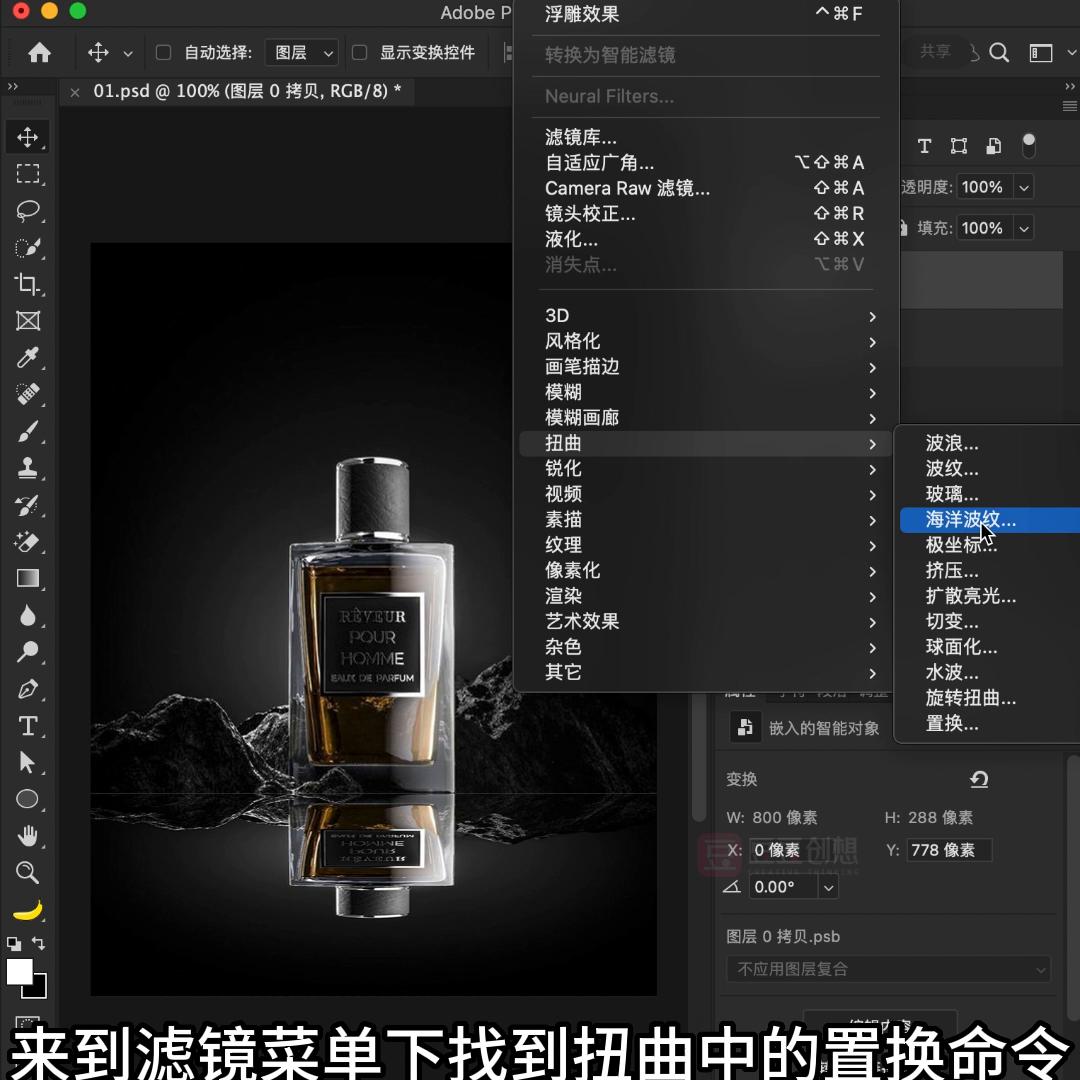This screenshot has height=1080, width=1080.
Task: Toggle the type layer filter icon
Action: pyautogui.click(x=924, y=146)
